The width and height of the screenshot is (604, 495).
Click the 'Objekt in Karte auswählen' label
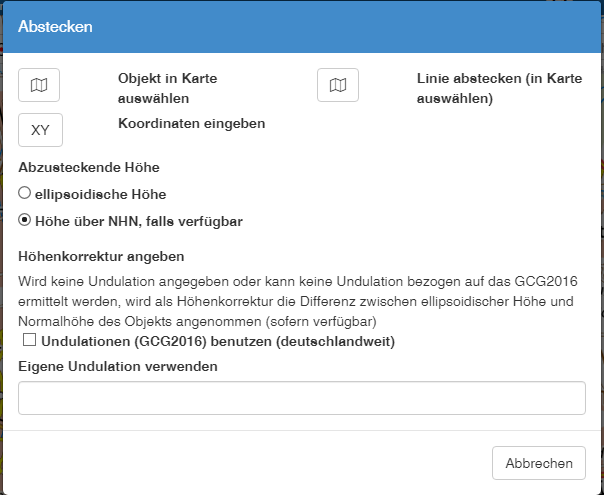167,88
